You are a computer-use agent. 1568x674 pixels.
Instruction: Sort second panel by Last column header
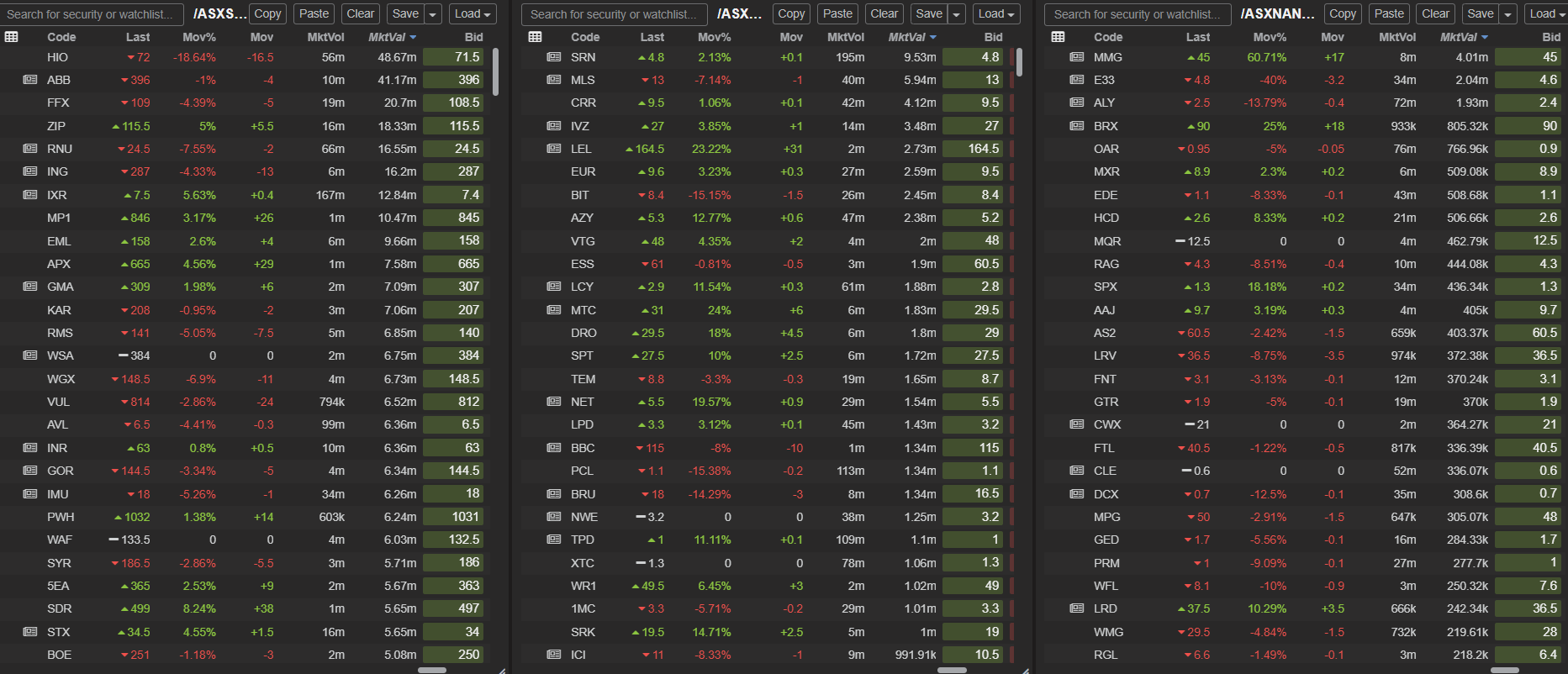(x=652, y=37)
